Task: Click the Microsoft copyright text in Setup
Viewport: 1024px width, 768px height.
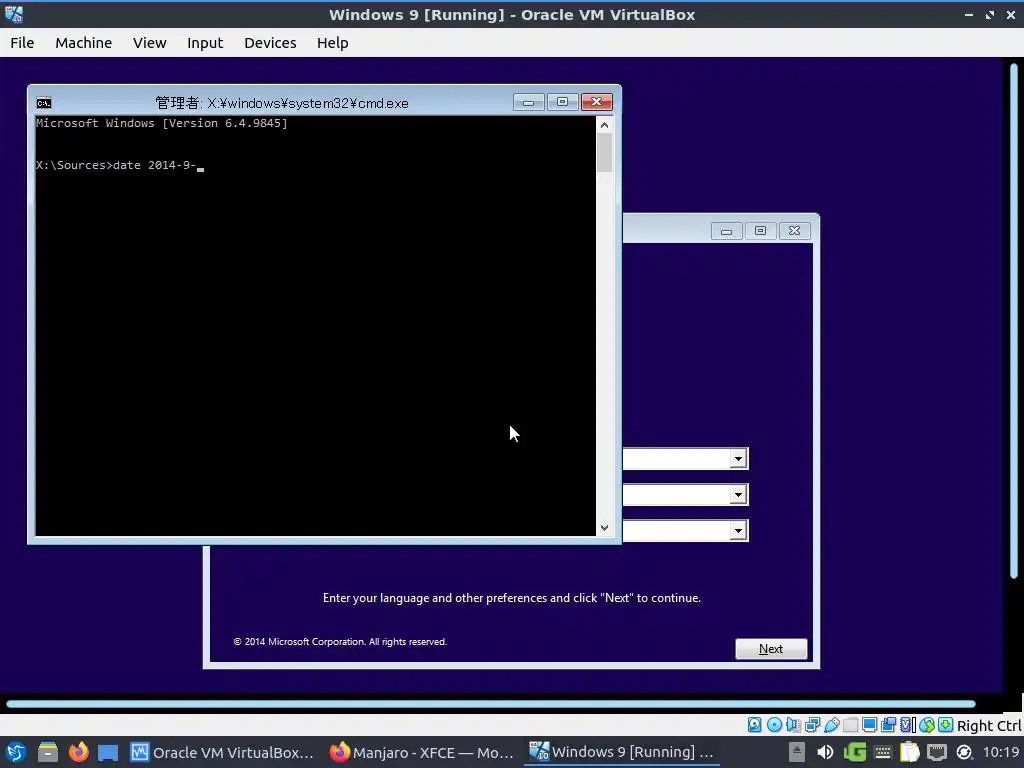Action: pos(340,641)
